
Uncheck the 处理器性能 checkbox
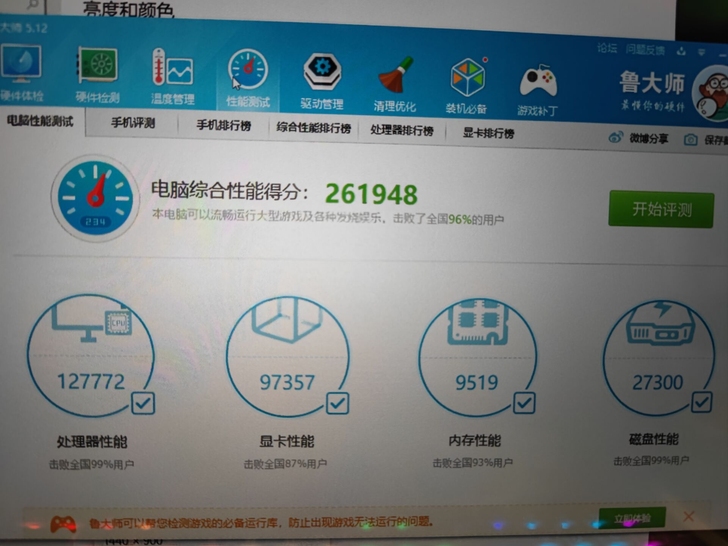(x=143, y=403)
